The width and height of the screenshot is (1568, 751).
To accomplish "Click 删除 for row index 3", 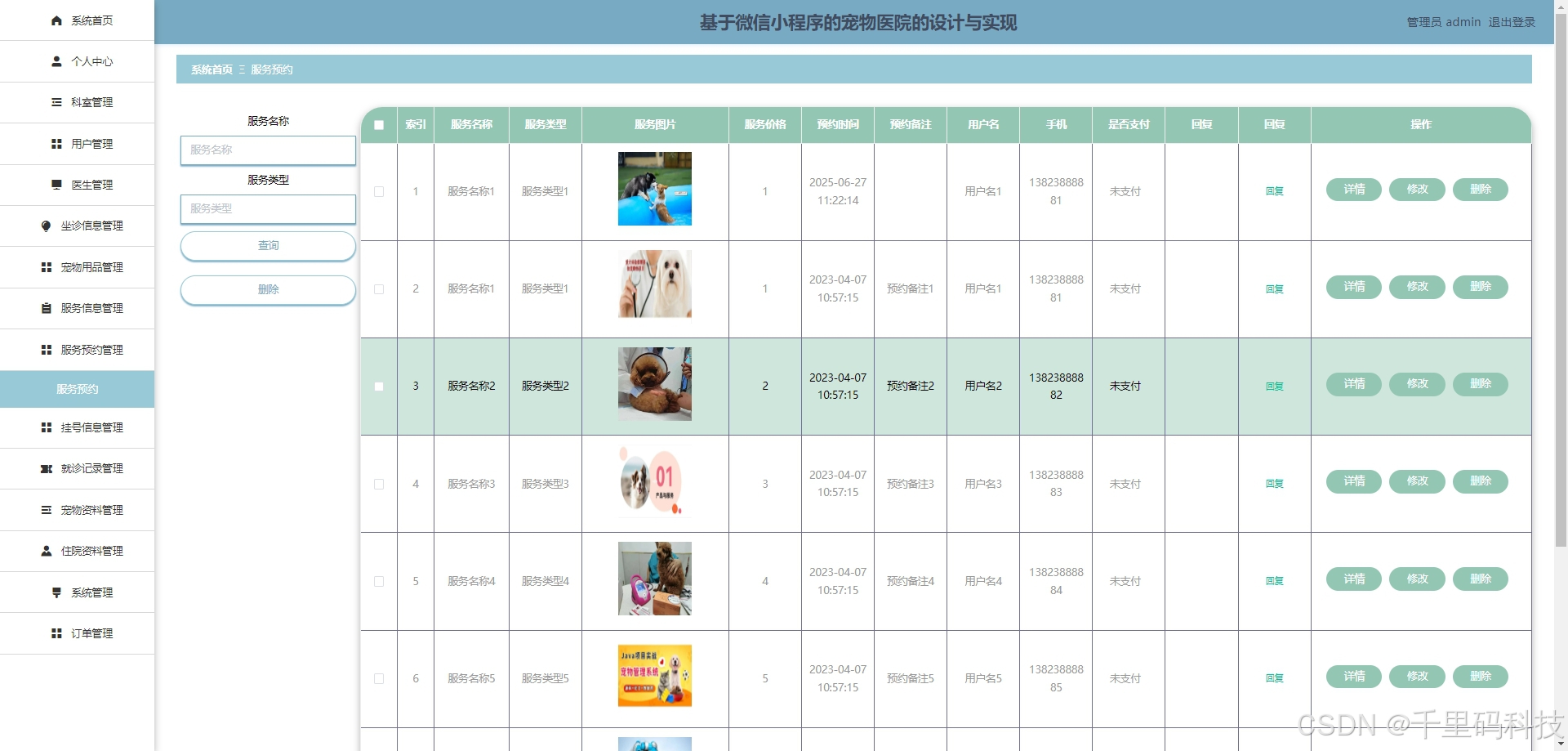I will click(1481, 384).
